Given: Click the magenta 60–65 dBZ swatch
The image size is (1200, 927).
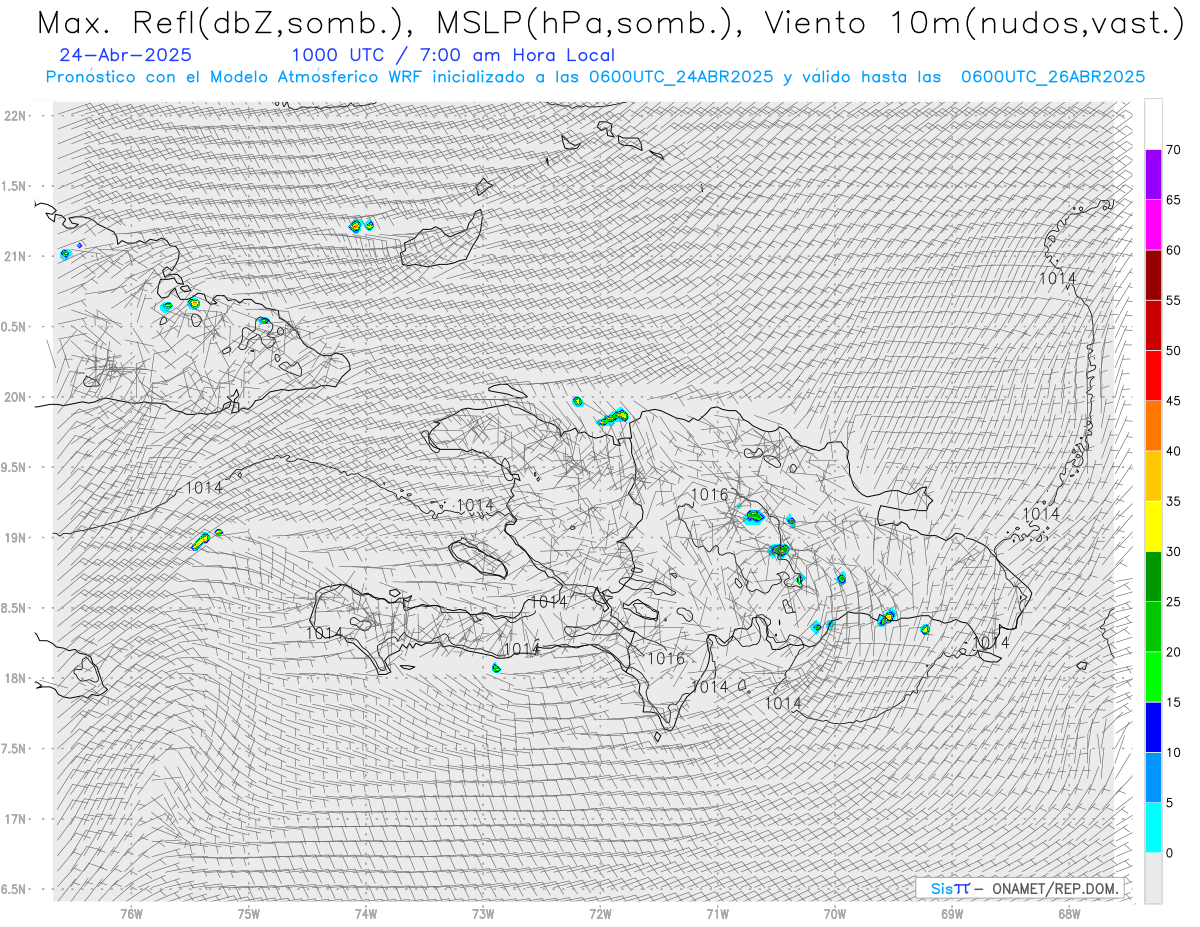Looking at the screenshot, I should (x=1153, y=225).
